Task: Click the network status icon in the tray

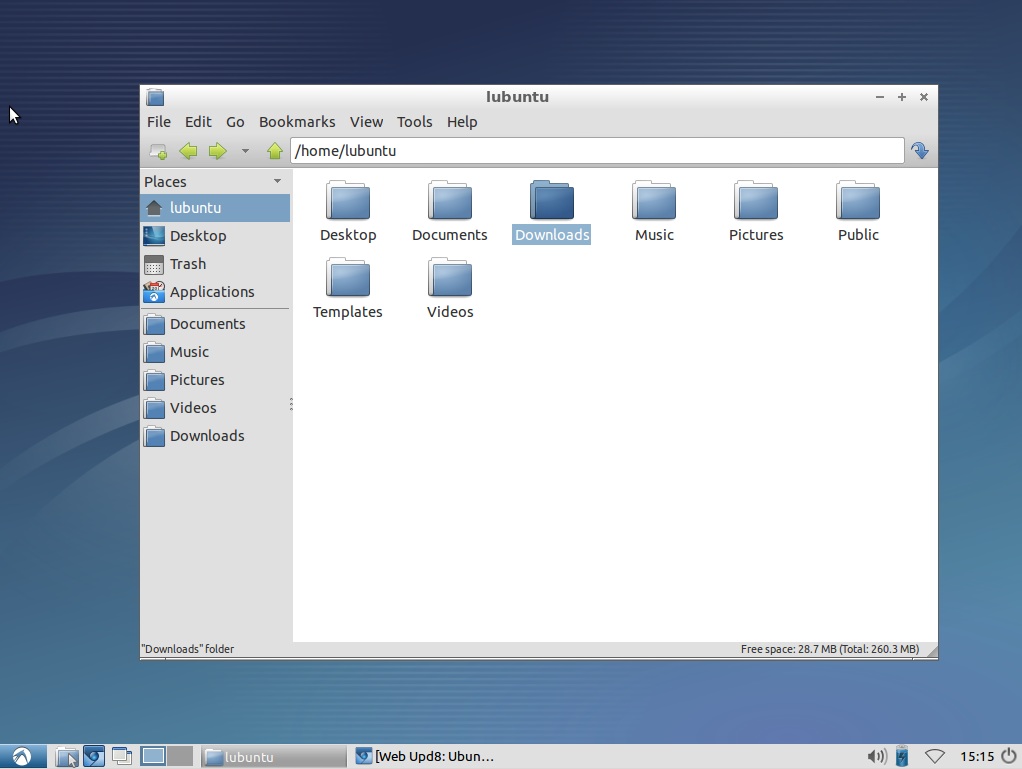Action: point(935,756)
